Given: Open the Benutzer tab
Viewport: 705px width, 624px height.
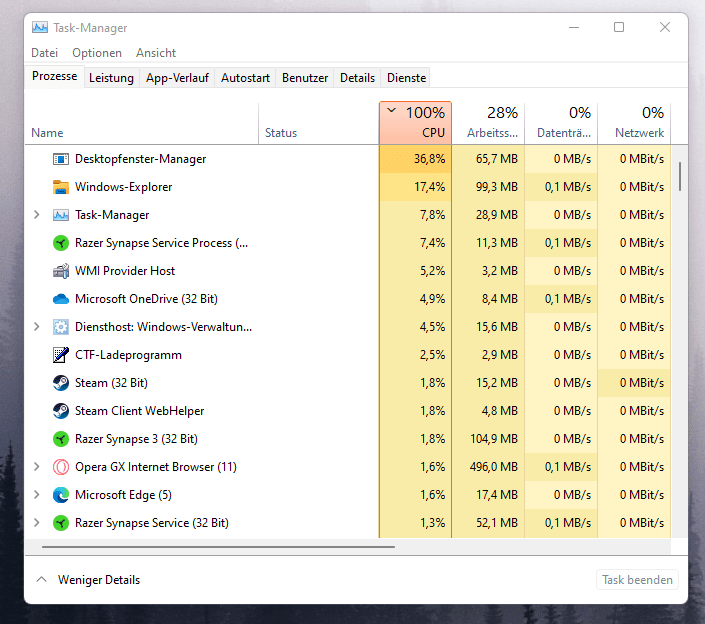Looking at the screenshot, I should [305, 78].
